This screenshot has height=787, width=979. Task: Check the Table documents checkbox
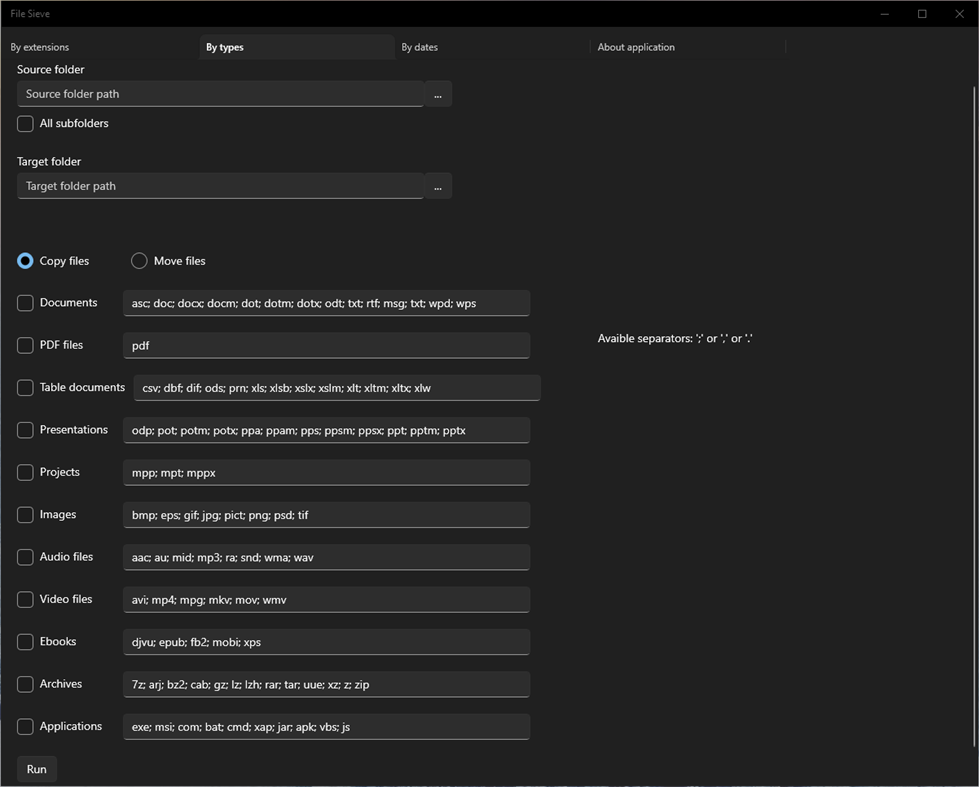pyautogui.click(x=24, y=387)
